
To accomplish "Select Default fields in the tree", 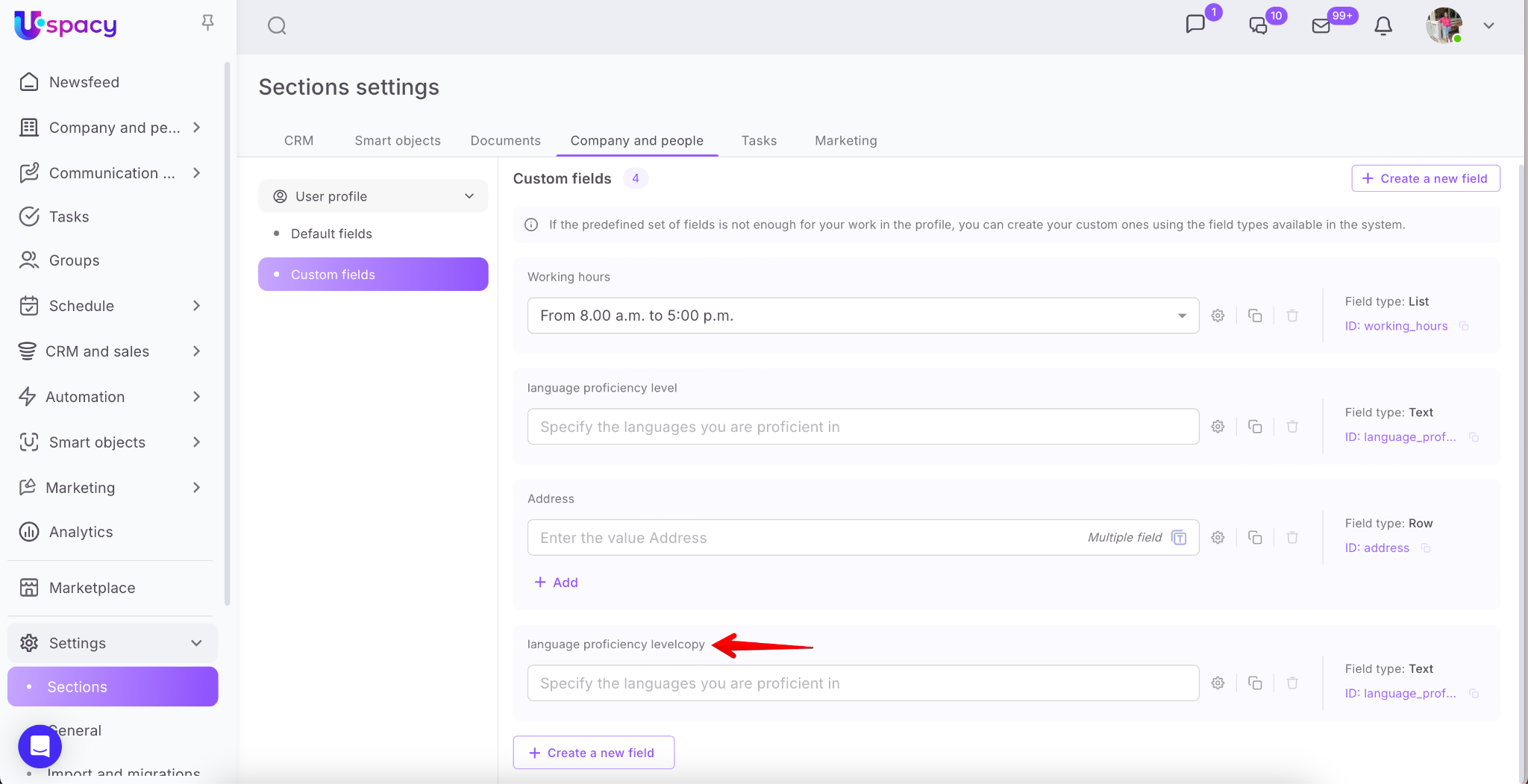I will pos(331,233).
